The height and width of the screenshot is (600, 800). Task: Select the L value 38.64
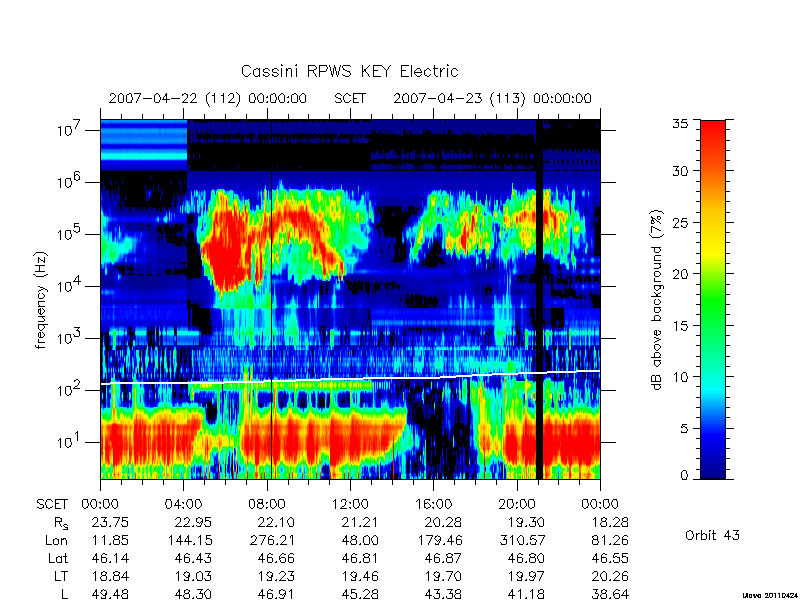[x=609, y=594]
